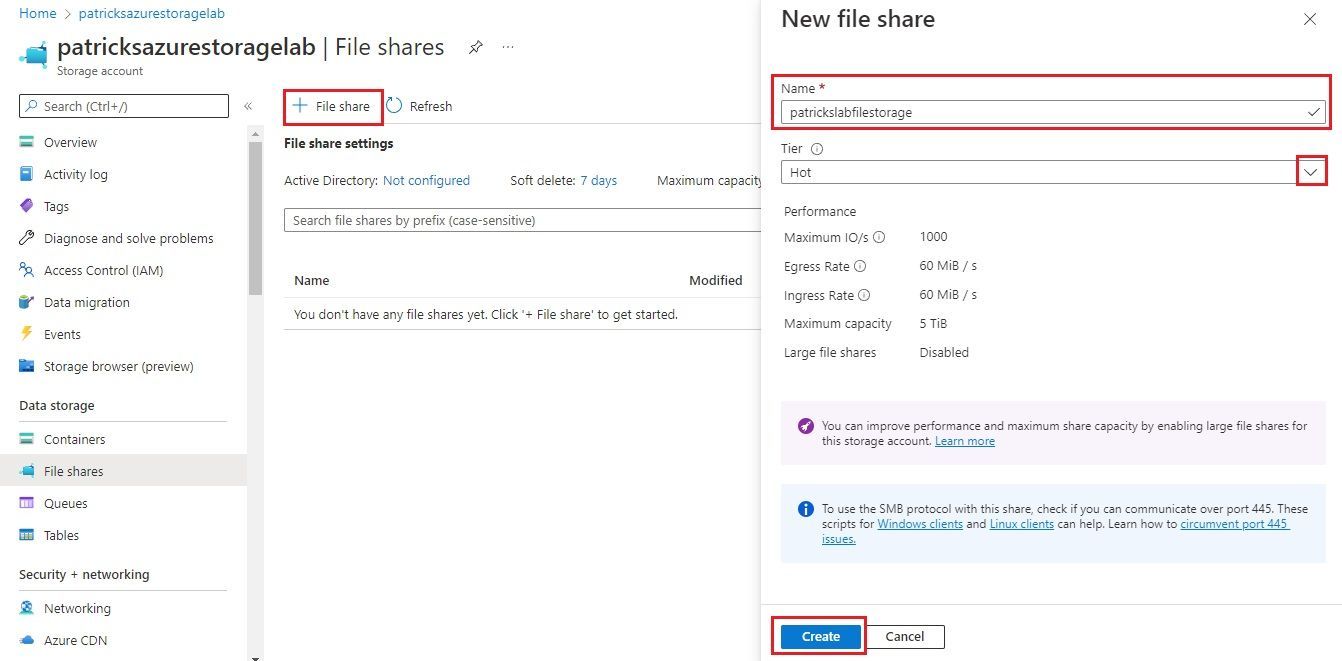Click the Tables icon
Viewport: 1342px width, 661px height.
[x=27, y=535]
